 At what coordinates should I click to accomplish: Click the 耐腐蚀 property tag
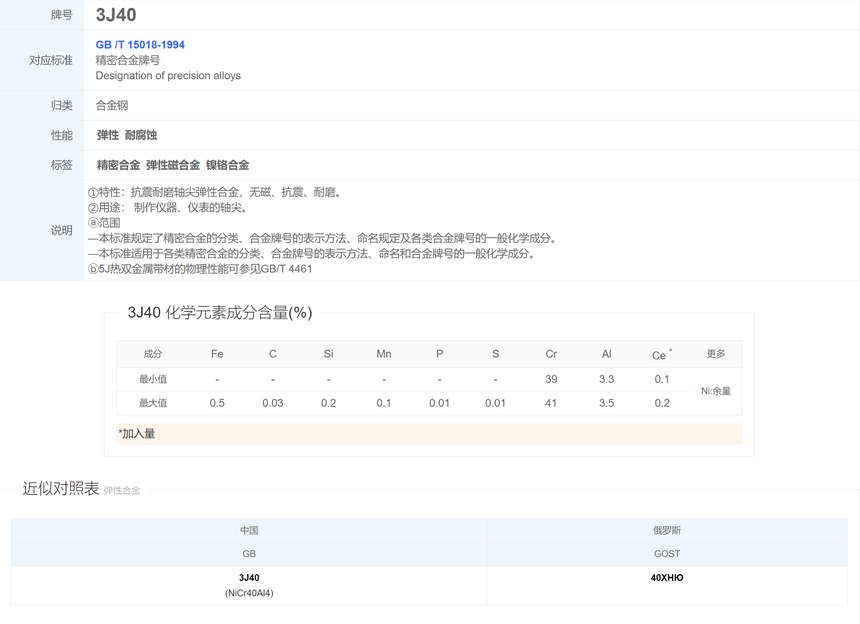coord(141,135)
